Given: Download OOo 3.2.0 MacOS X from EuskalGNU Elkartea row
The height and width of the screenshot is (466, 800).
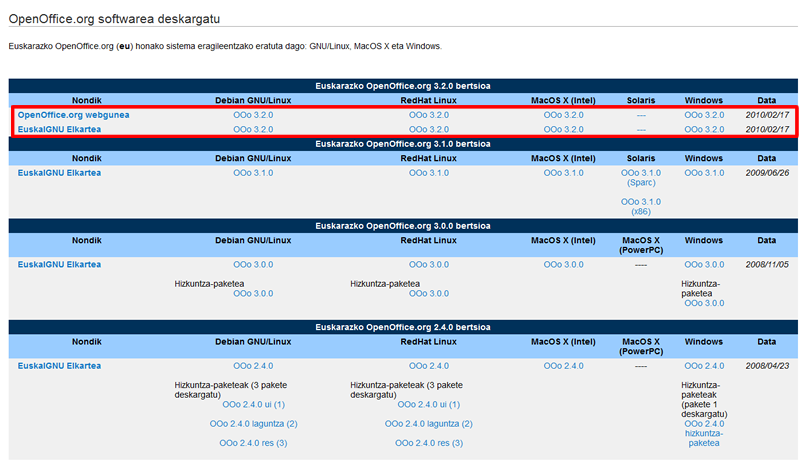Looking at the screenshot, I should [563, 129].
